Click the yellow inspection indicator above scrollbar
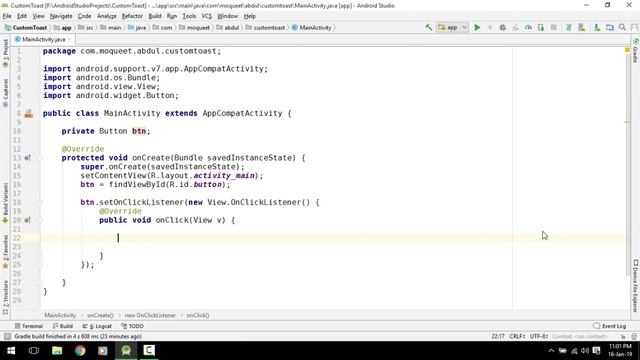Viewport: 640px width, 360px height. point(627,50)
